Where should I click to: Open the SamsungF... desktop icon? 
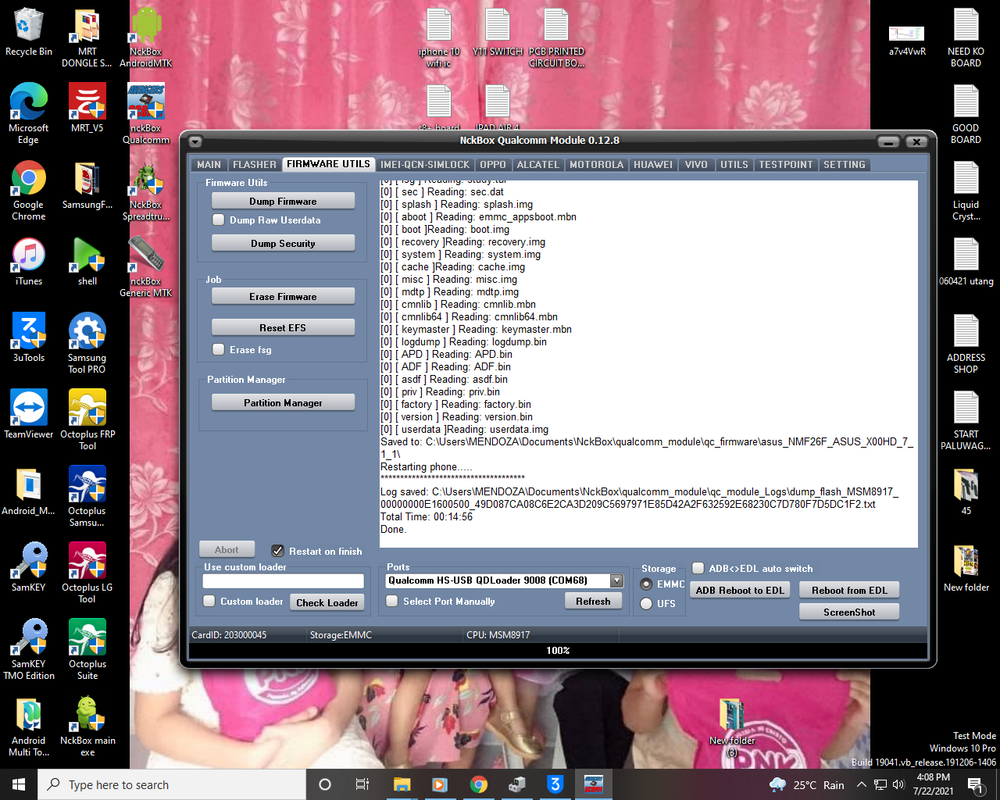[87, 185]
